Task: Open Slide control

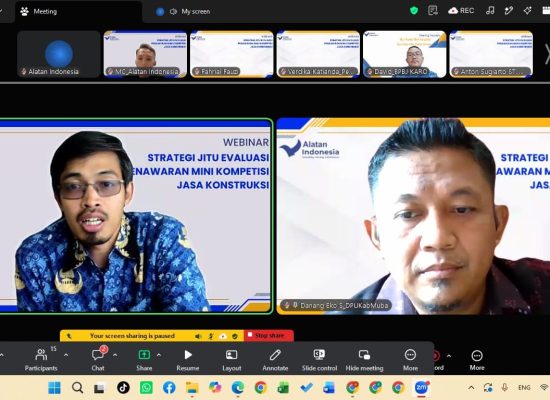Action: coord(319,359)
